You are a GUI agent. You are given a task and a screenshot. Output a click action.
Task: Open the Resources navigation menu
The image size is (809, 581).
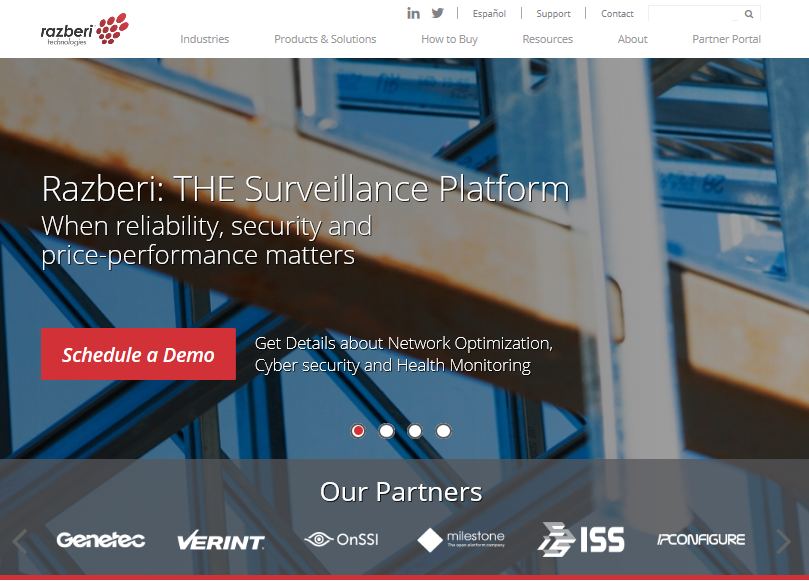[547, 39]
